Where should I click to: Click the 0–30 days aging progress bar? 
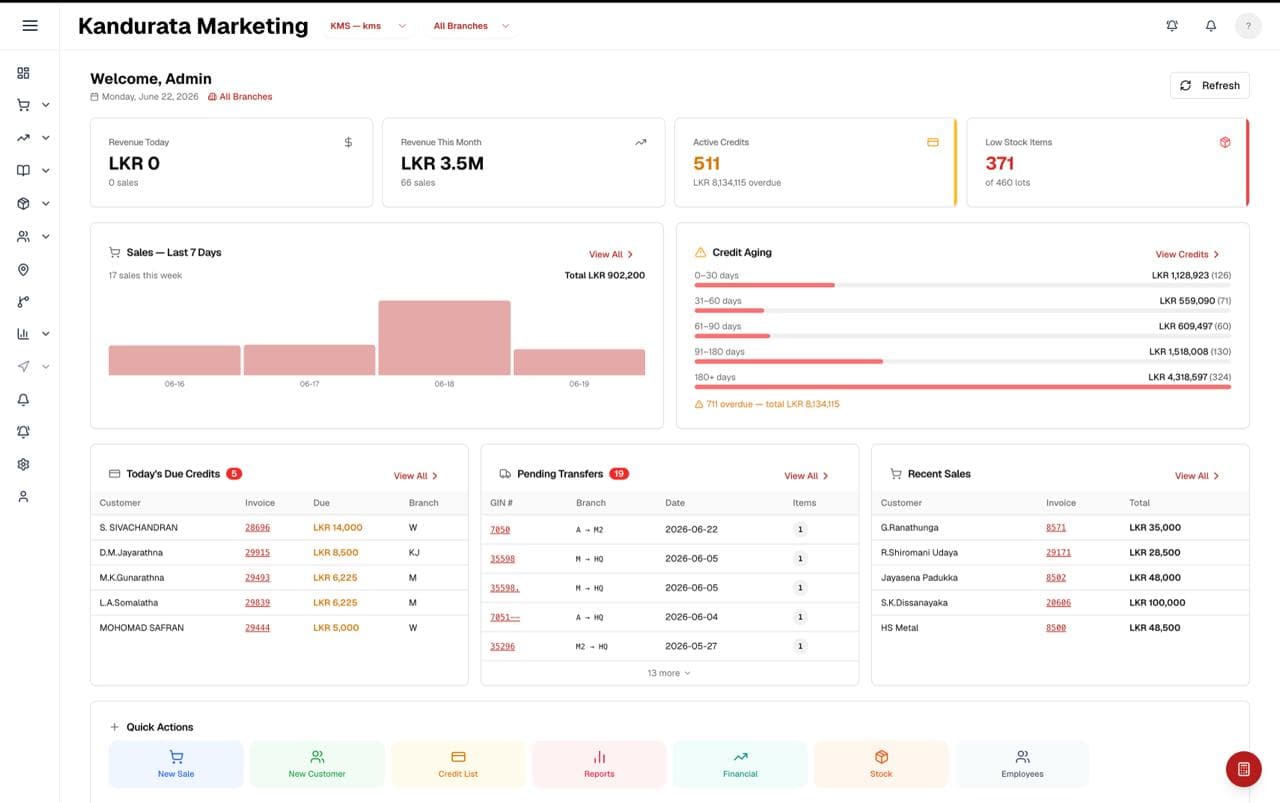(962, 285)
